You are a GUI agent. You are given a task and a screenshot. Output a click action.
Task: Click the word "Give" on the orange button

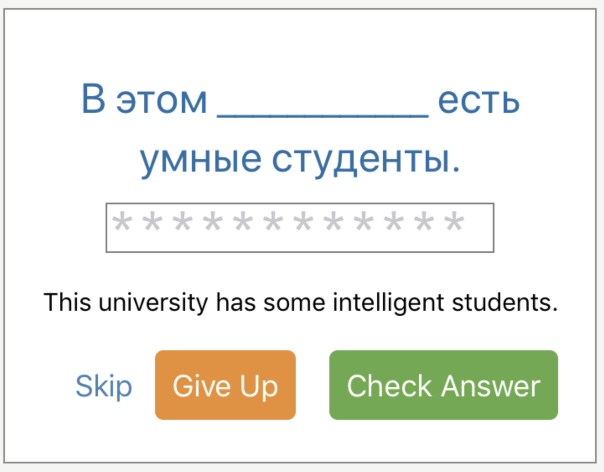[197, 386]
